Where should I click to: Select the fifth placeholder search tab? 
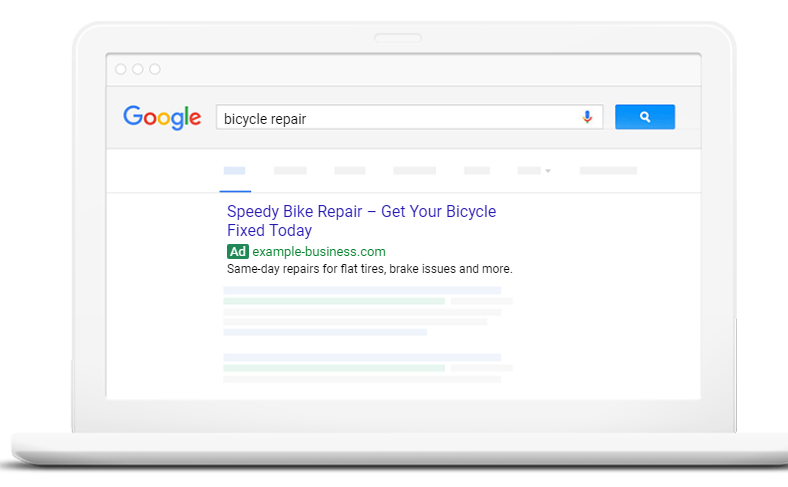pyautogui.click(x=477, y=171)
